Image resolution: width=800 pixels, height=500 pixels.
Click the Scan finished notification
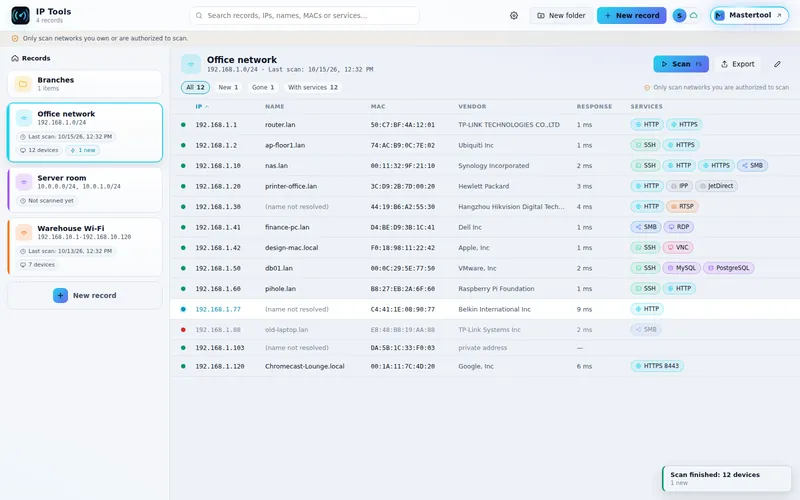[727, 478]
